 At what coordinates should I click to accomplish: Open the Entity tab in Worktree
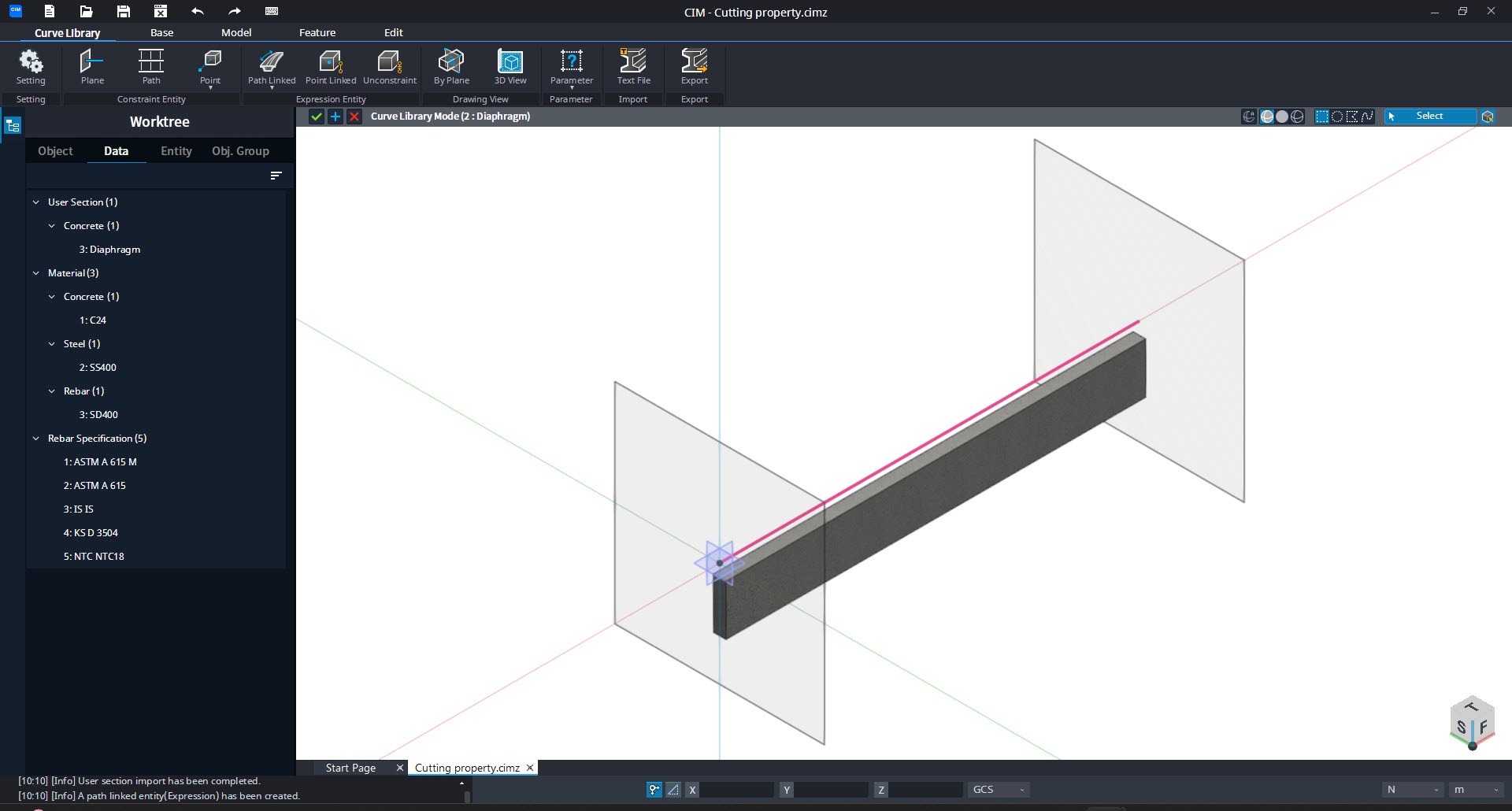pos(176,151)
